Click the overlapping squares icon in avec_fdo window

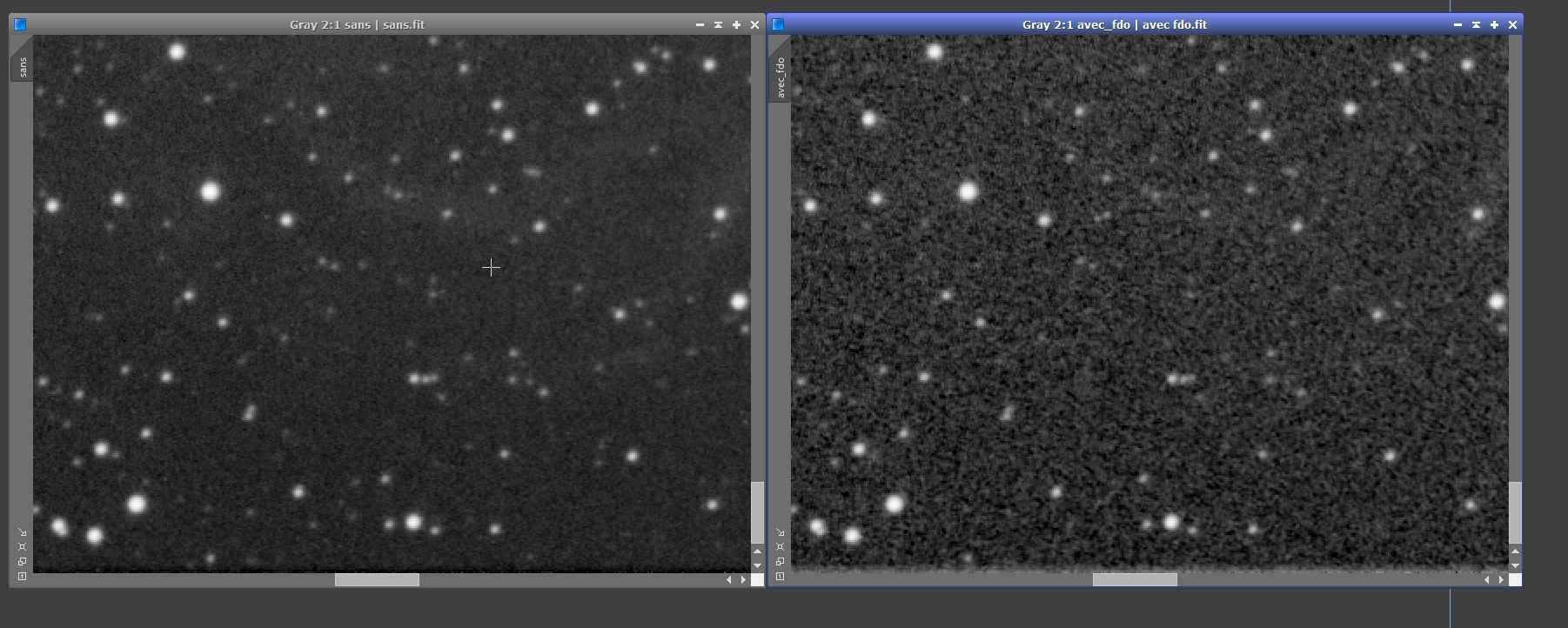click(780, 562)
